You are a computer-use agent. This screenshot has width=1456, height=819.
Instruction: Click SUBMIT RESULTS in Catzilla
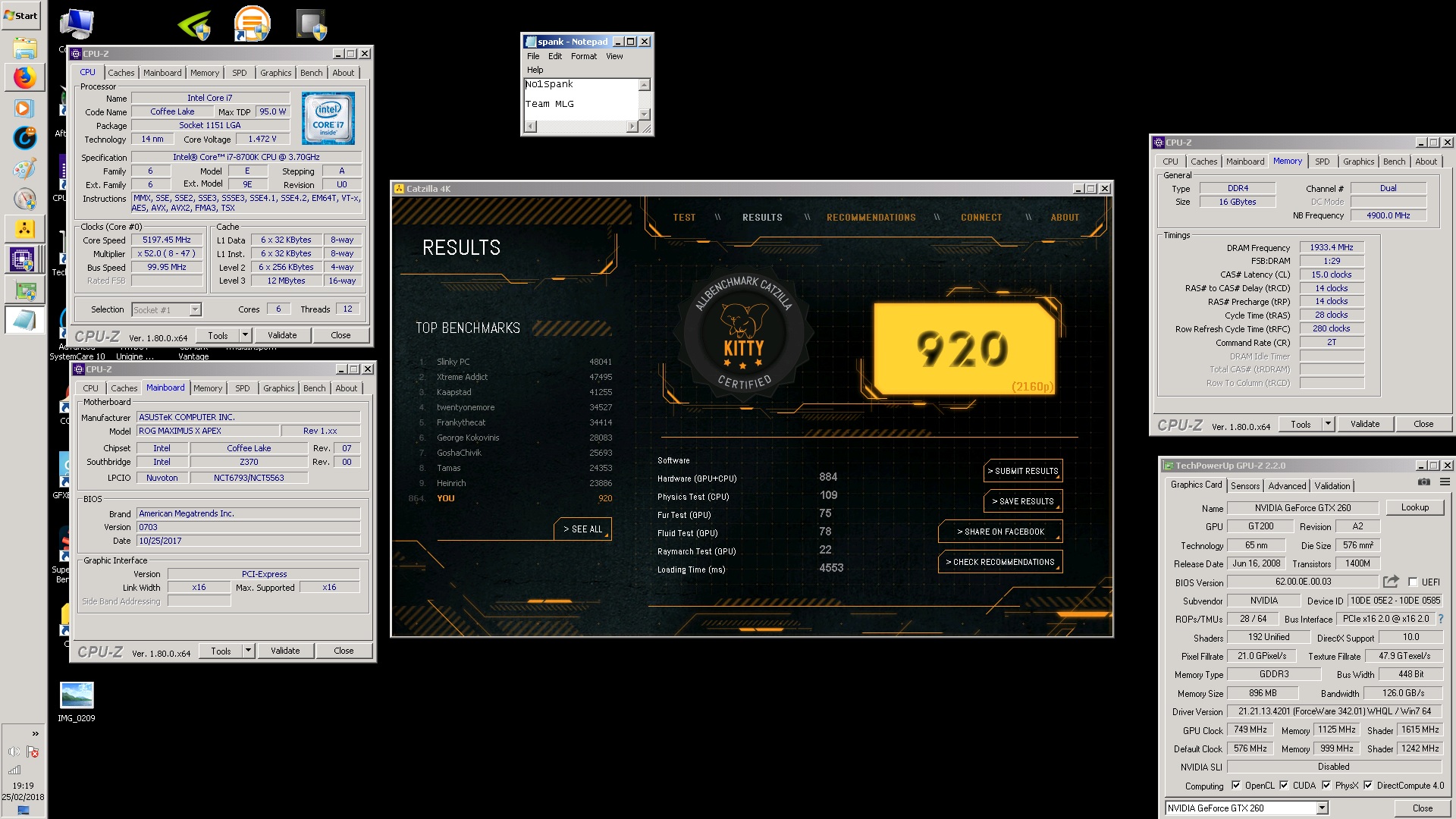pos(1023,471)
